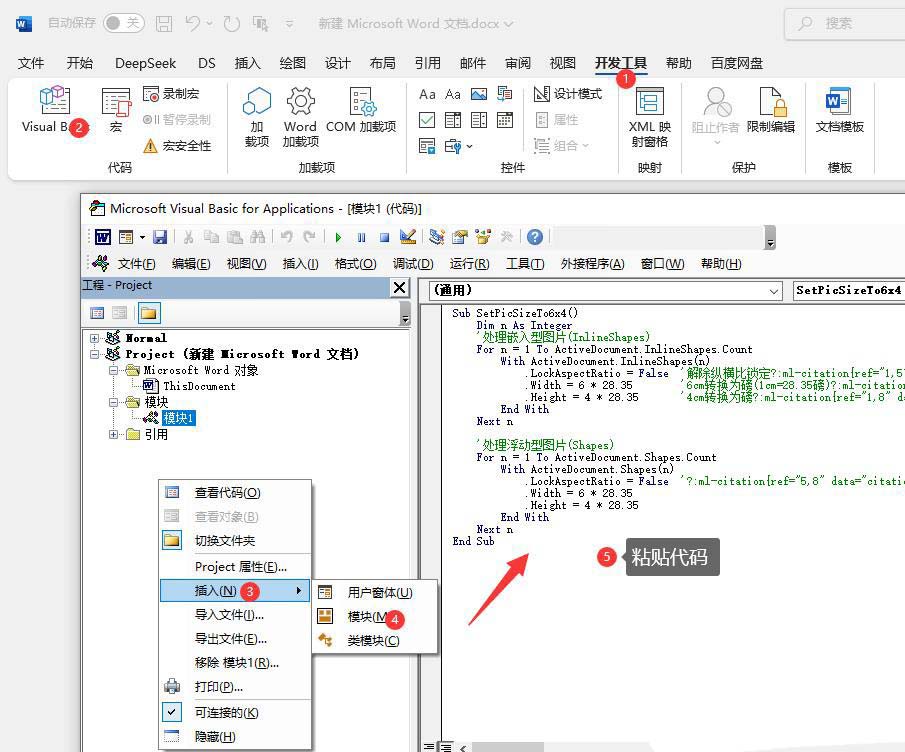Image resolution: width=905 pixels, height=752 pixels.
Task: Choose 导出文件(E)... in context menu
Action: click(x=235, y=639)
